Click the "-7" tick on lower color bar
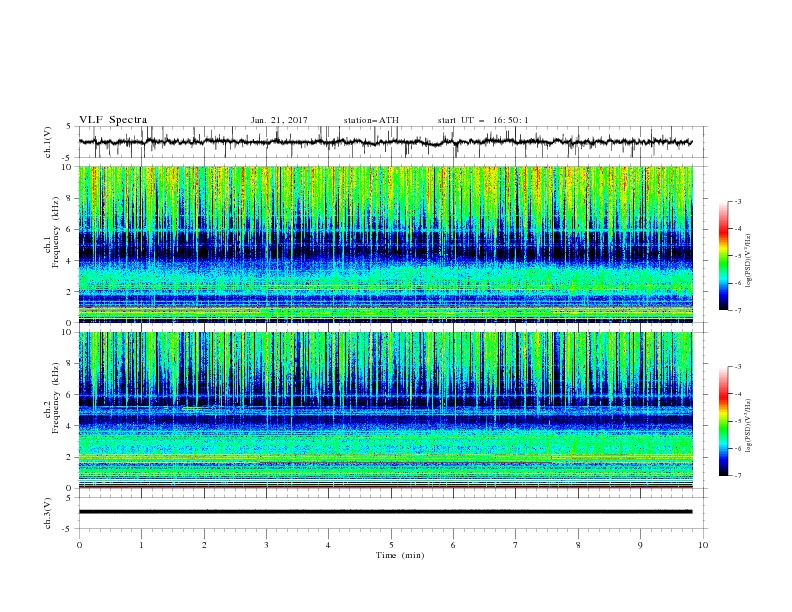Screen dimensions: 792x612 point(737,476)
